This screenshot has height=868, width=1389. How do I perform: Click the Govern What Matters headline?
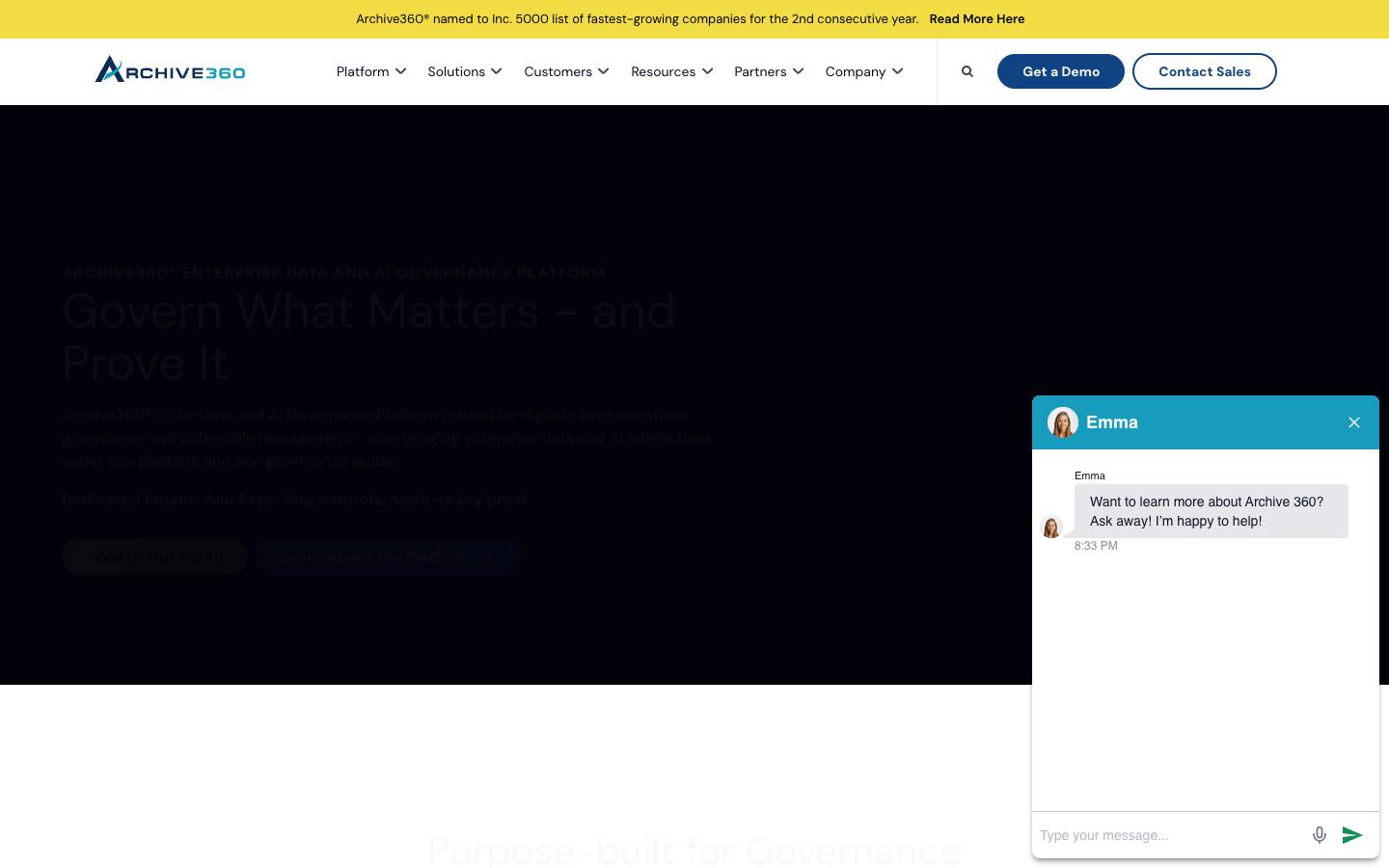(368, 337)
